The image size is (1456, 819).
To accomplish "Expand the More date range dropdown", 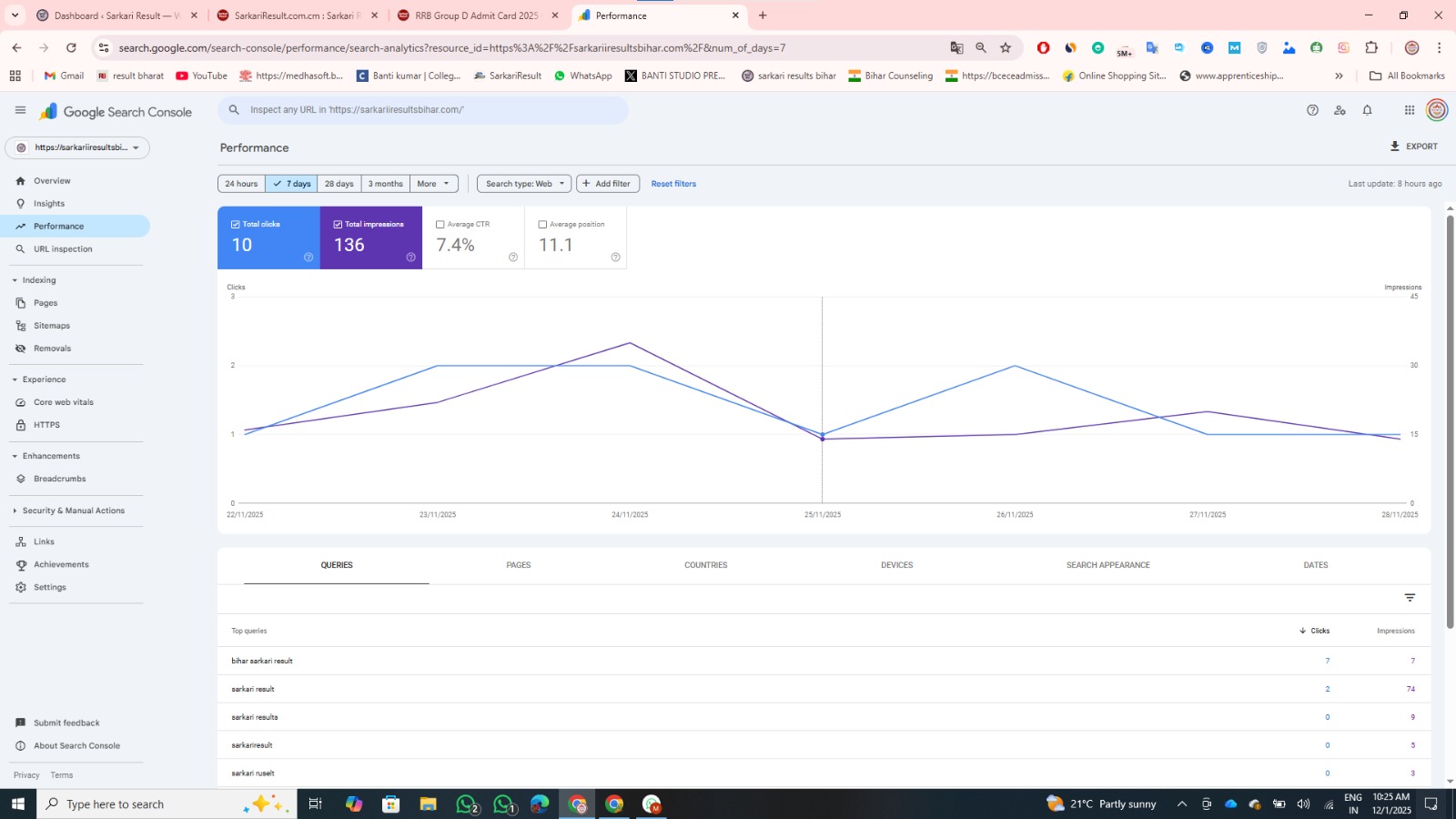I will (433, 184).
